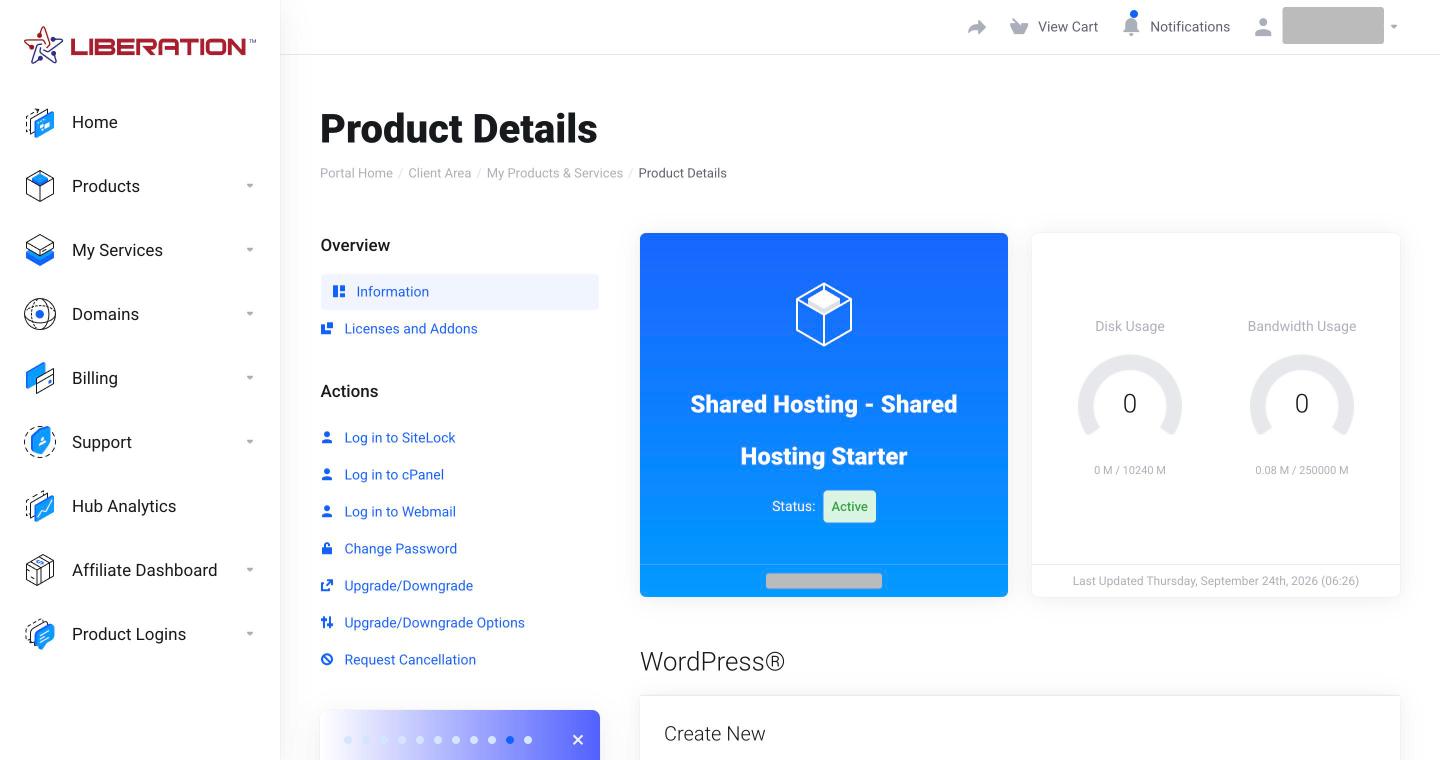Click the Hub Analytics chart icon
Viewport: 1440px width, 760px height.
(40, 506)
